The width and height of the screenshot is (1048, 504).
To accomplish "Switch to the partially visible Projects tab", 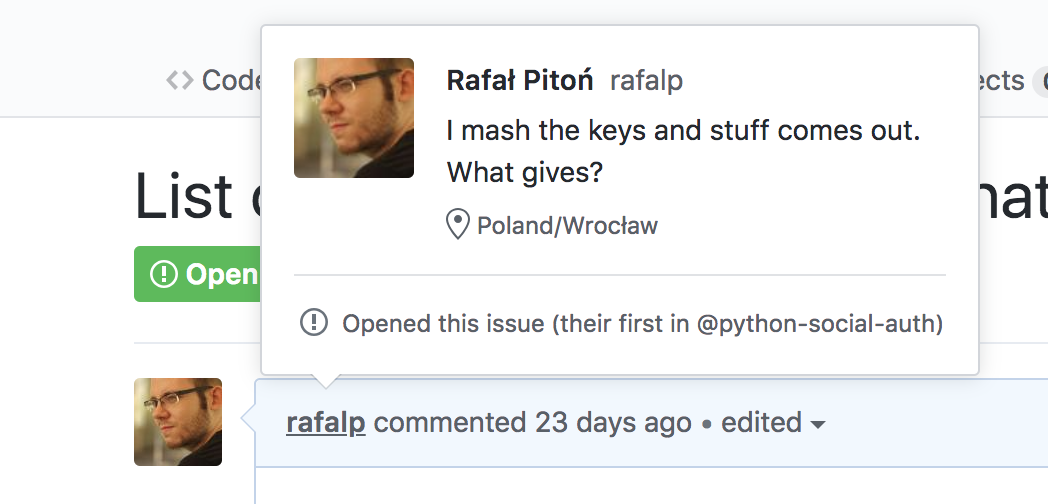I will (x=1002, y=81).
